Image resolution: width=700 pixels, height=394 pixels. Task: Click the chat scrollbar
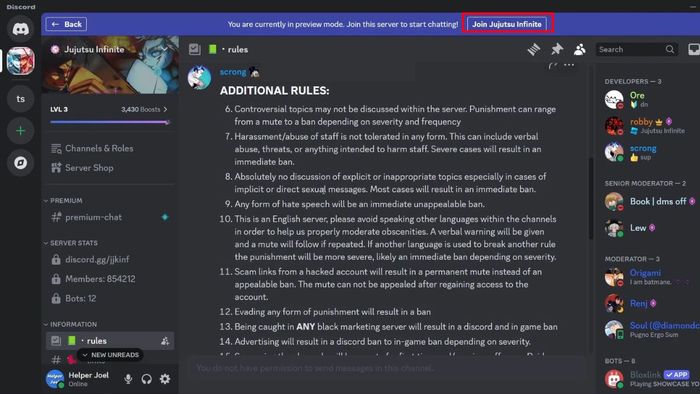(591, 199)
